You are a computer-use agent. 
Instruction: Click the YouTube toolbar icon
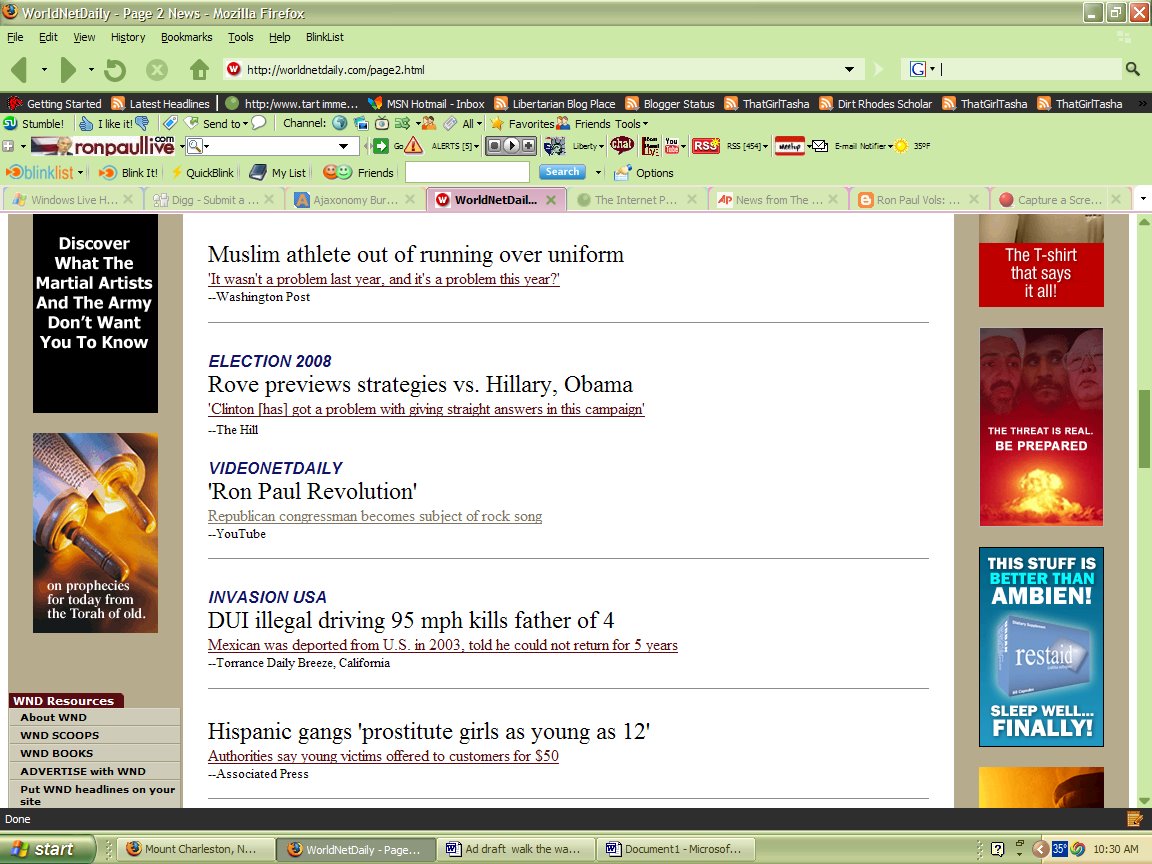click(672, 145)
